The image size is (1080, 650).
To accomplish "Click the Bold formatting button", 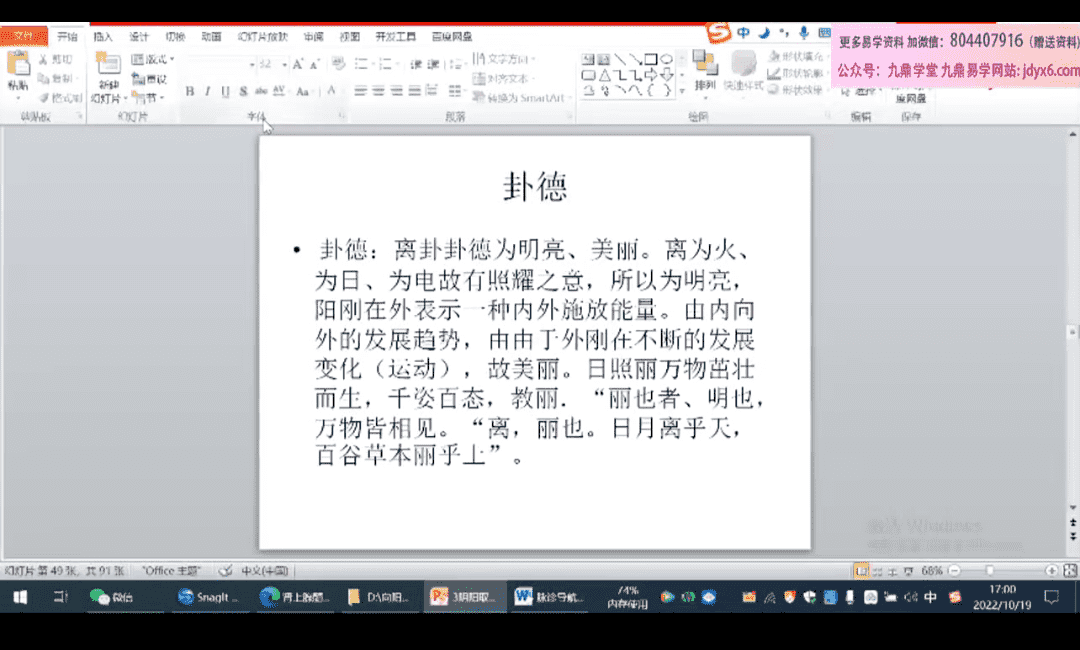I will [190, 91].
